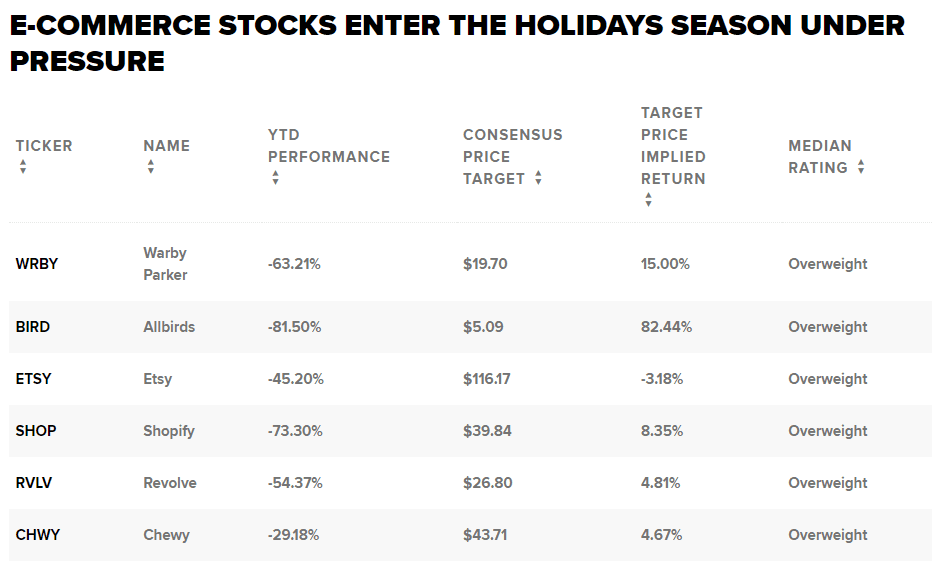Sort table by Ticker column arrows
Viewport: 932px width, 582px height.
tap(23, 167)
